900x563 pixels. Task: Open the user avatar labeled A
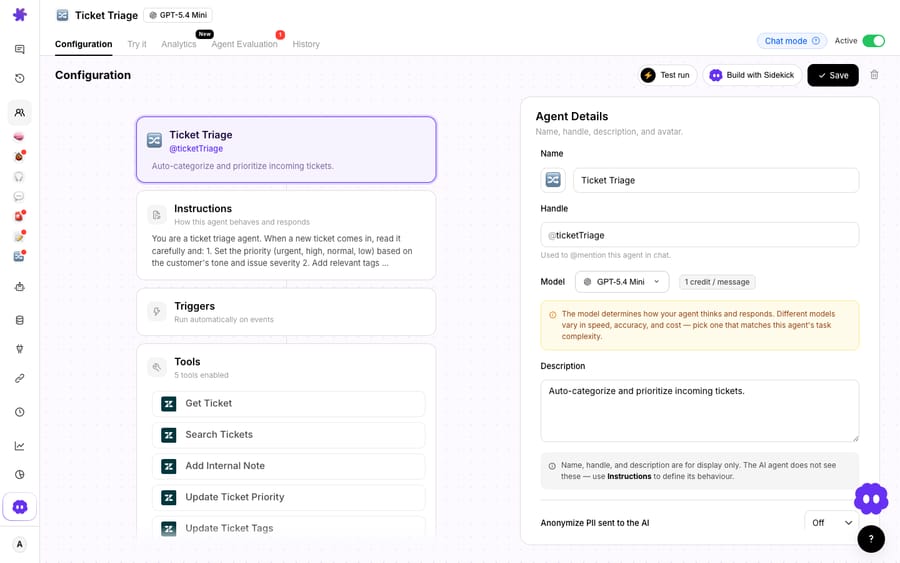click(20, 544)
